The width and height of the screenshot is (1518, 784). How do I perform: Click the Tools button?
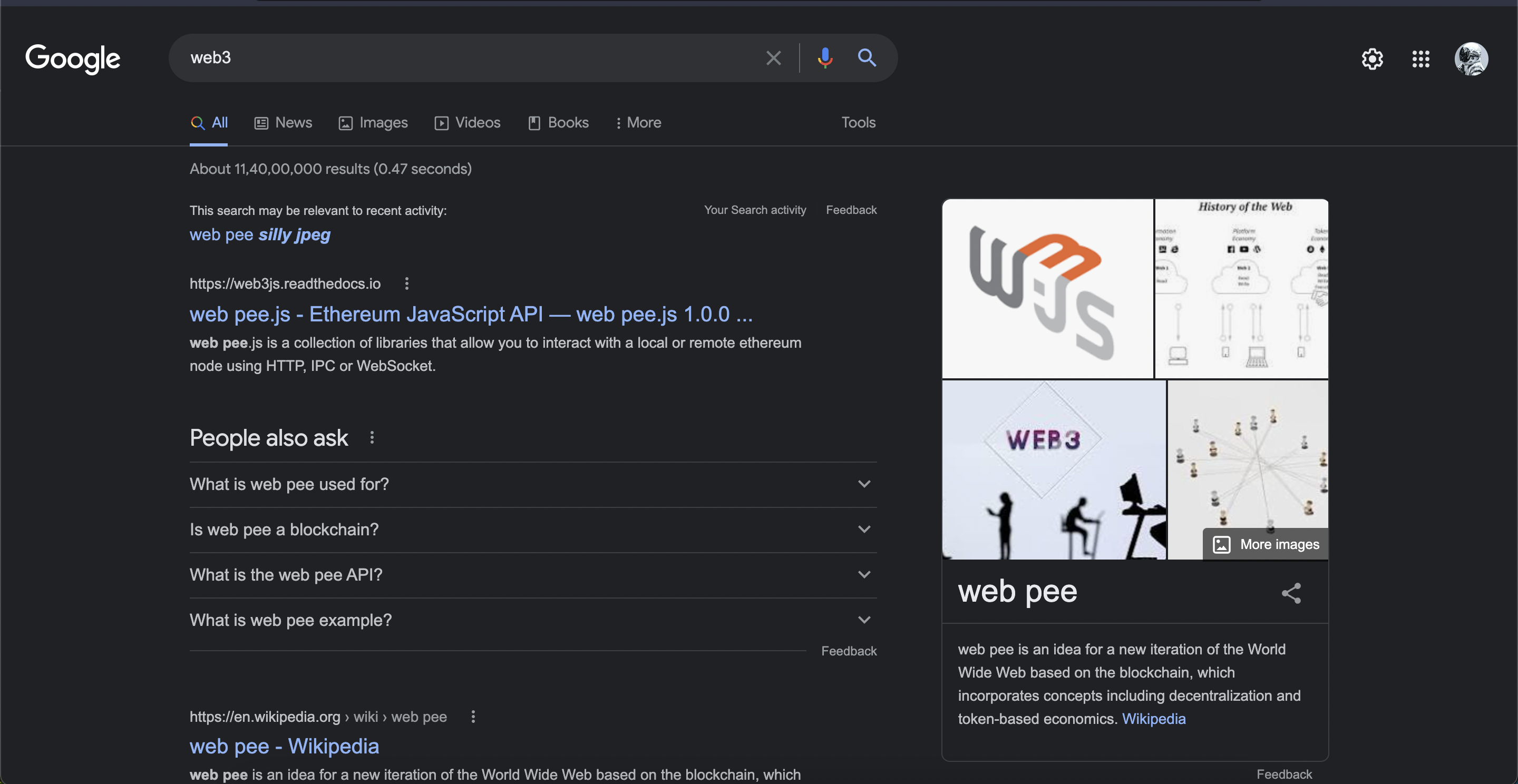tap(858, 123)
